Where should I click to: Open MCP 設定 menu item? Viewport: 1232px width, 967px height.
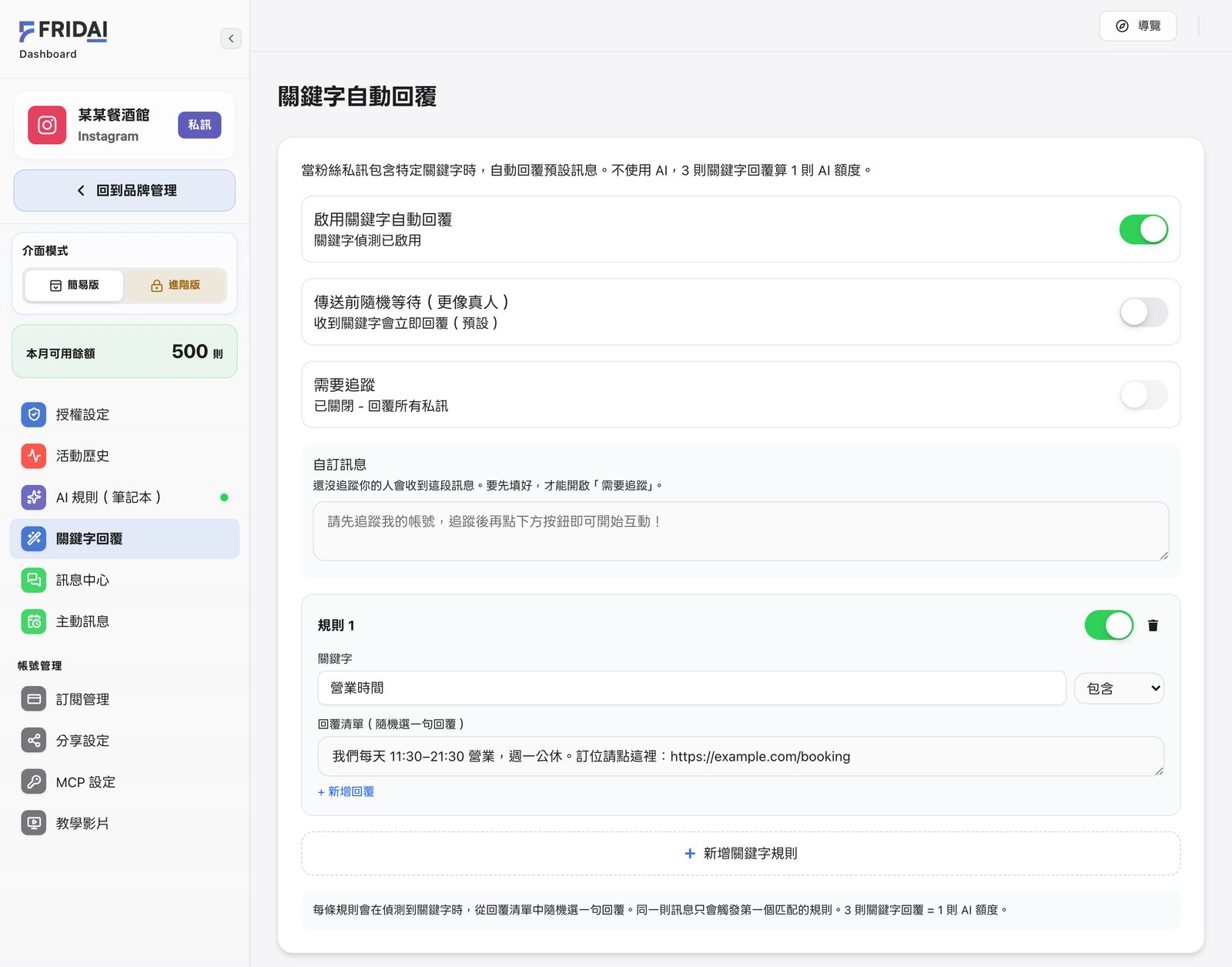125,782
